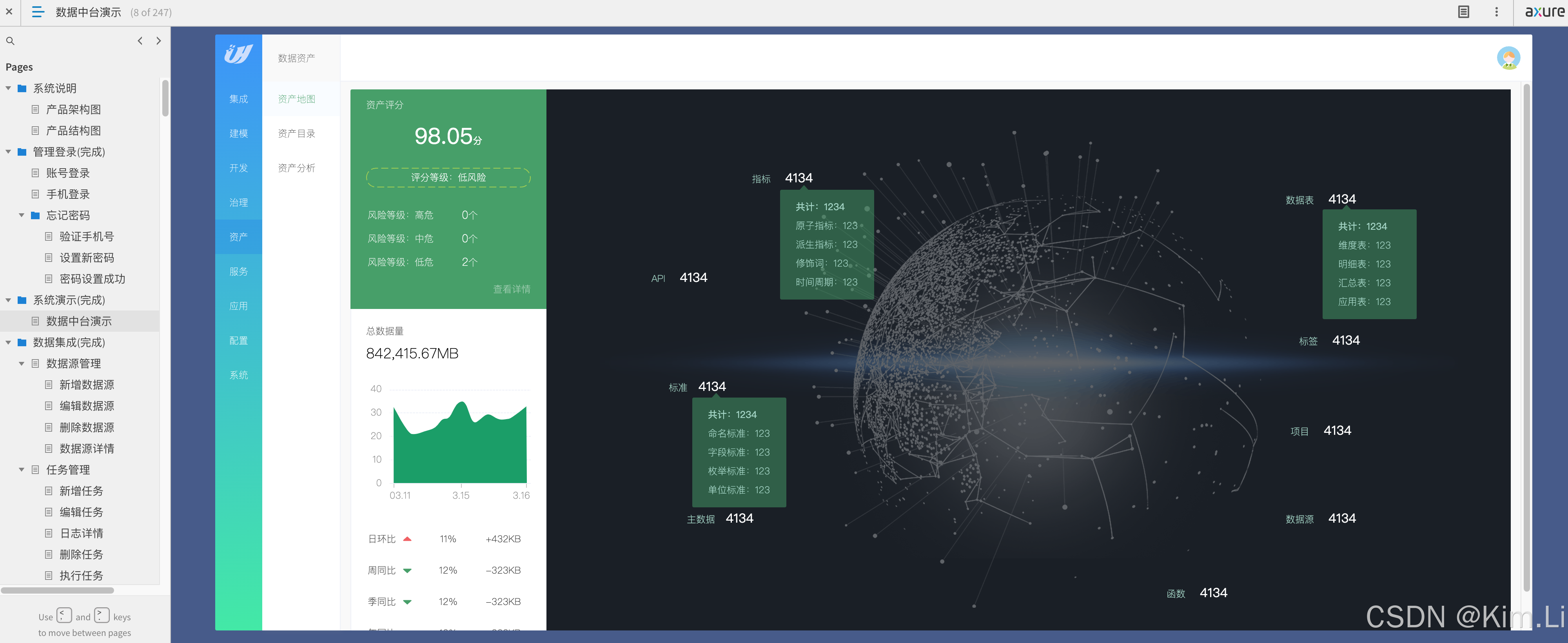The image size is (1568, 643).
Task: Collapse the 忘记密码 folder
Action: pos(22,216)
